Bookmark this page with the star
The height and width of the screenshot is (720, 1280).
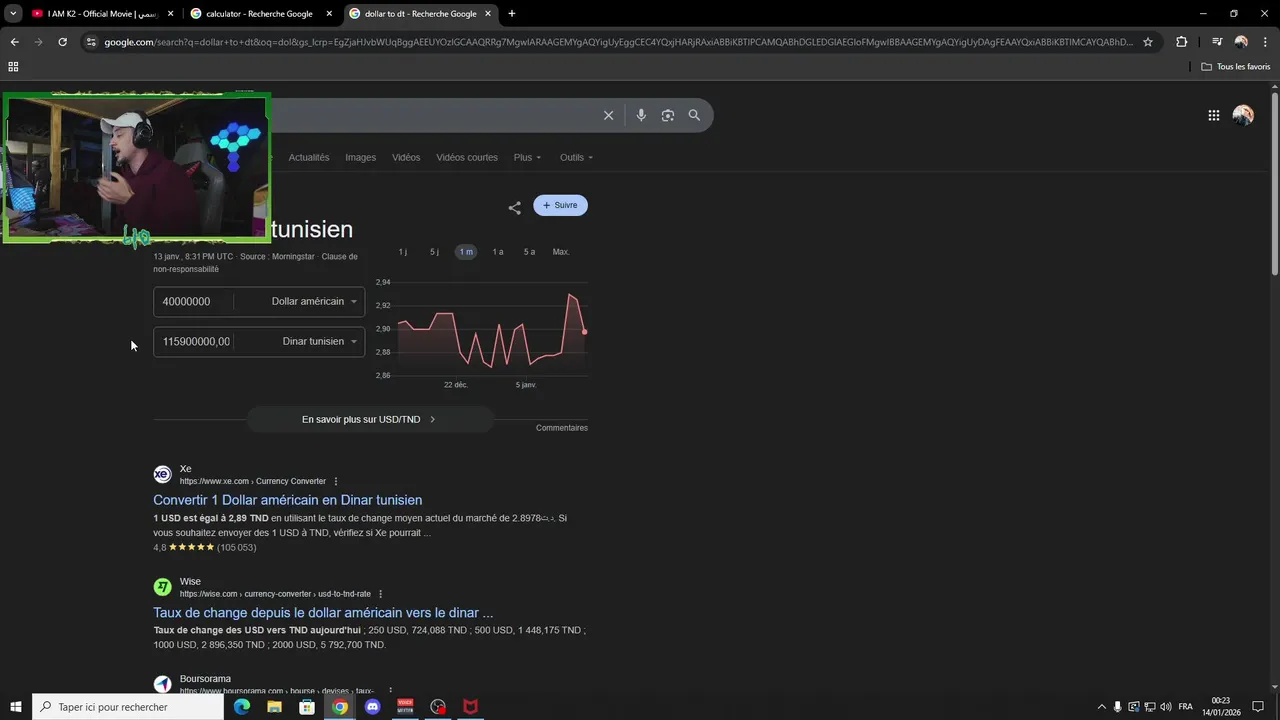pos(1148,42)
